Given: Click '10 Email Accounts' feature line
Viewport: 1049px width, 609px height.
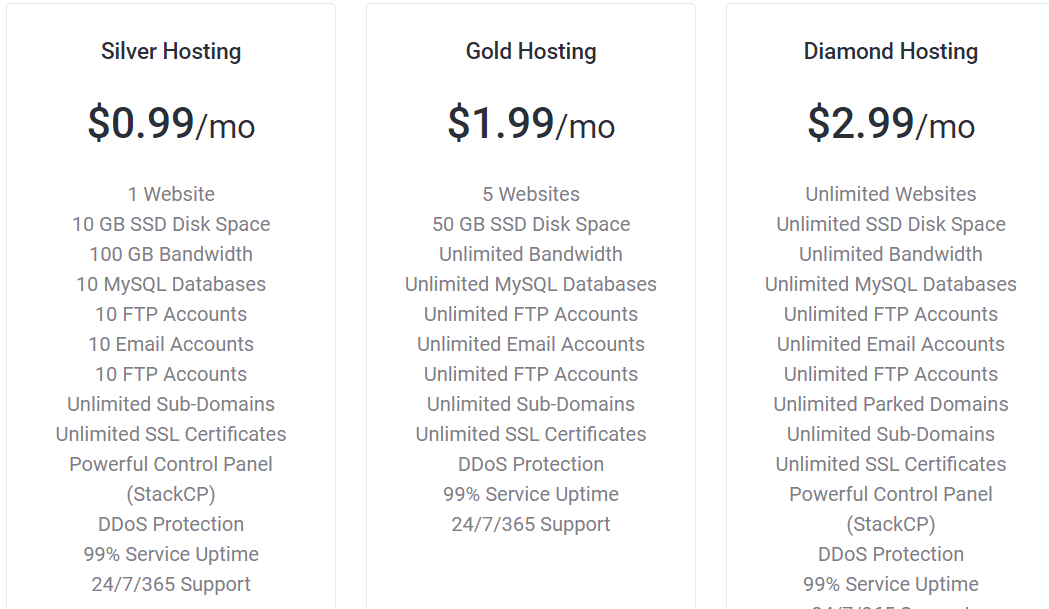Looking at the screenshot, I should pos(171,344).
